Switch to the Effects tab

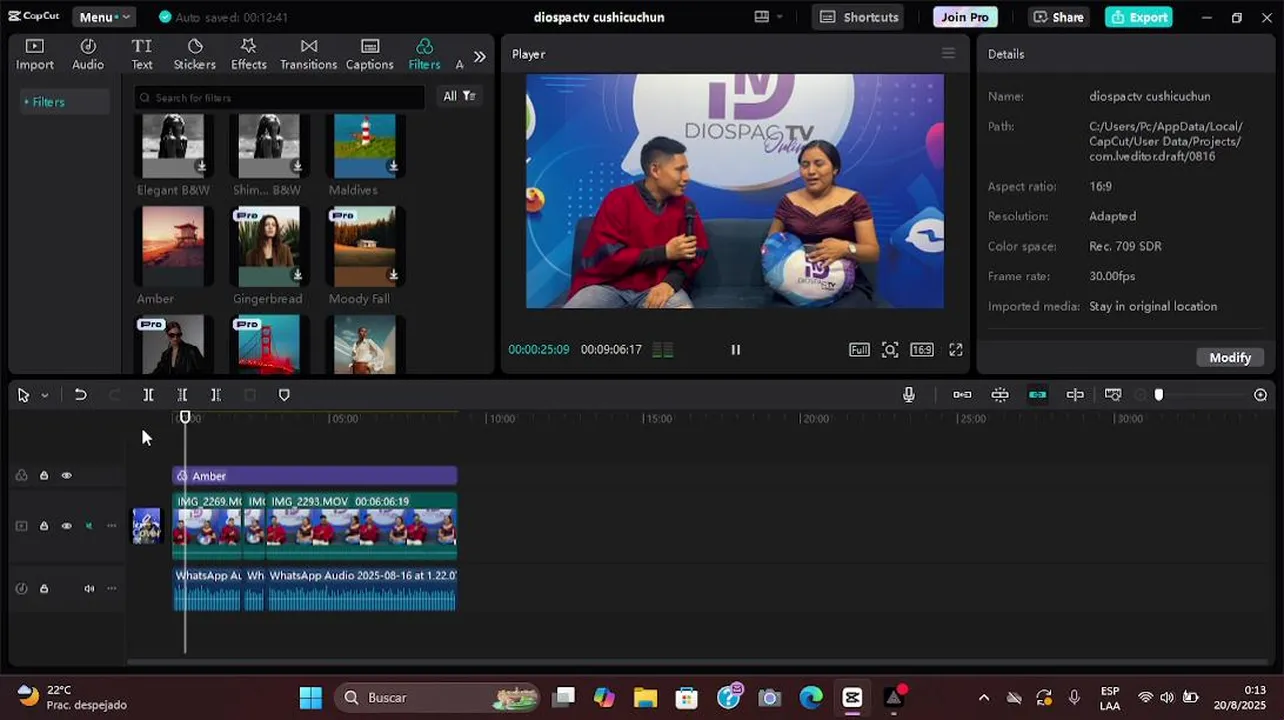[249, 55]
